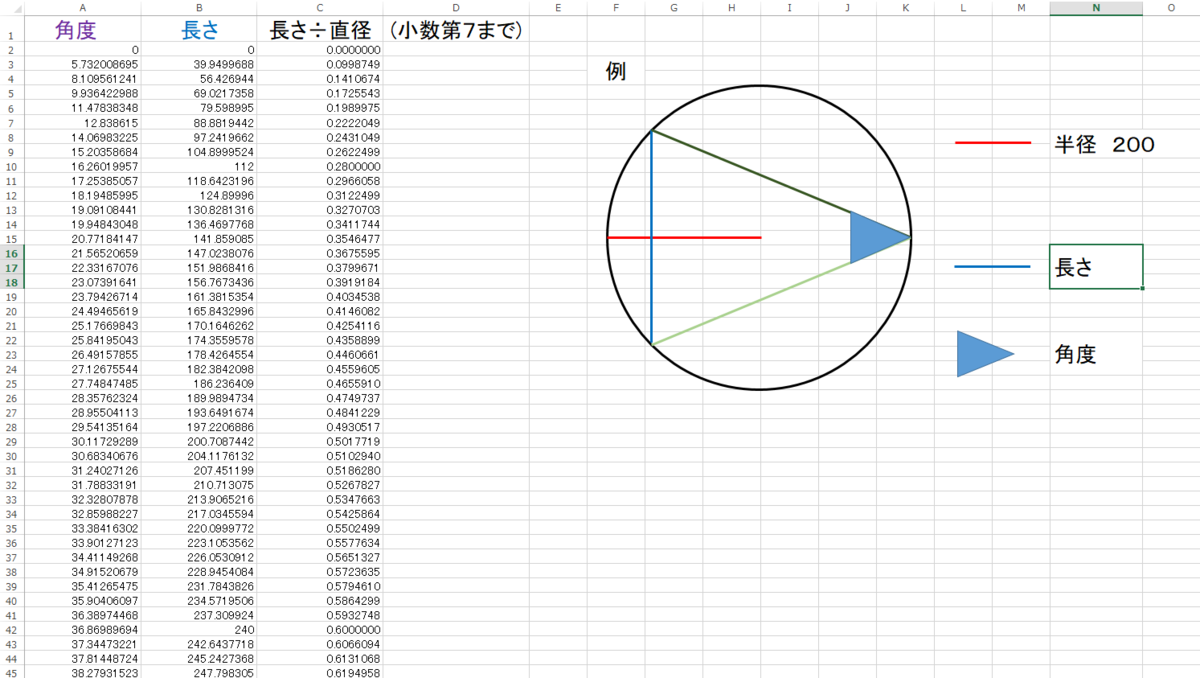Screen dimensions: 1200x678
Task: Click cell with value 5.732008695
Action: [x=82, y=64]
